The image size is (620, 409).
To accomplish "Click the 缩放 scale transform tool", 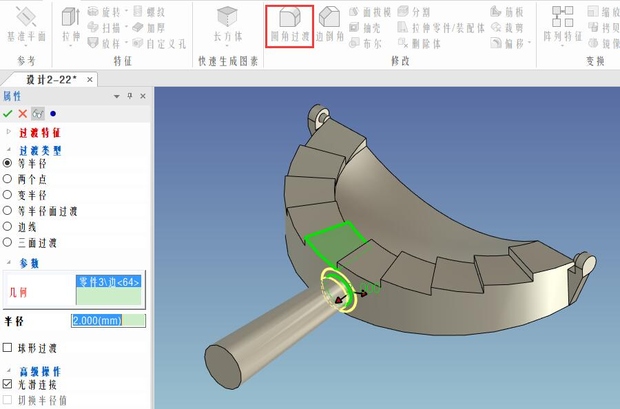I will click(604, 12).
